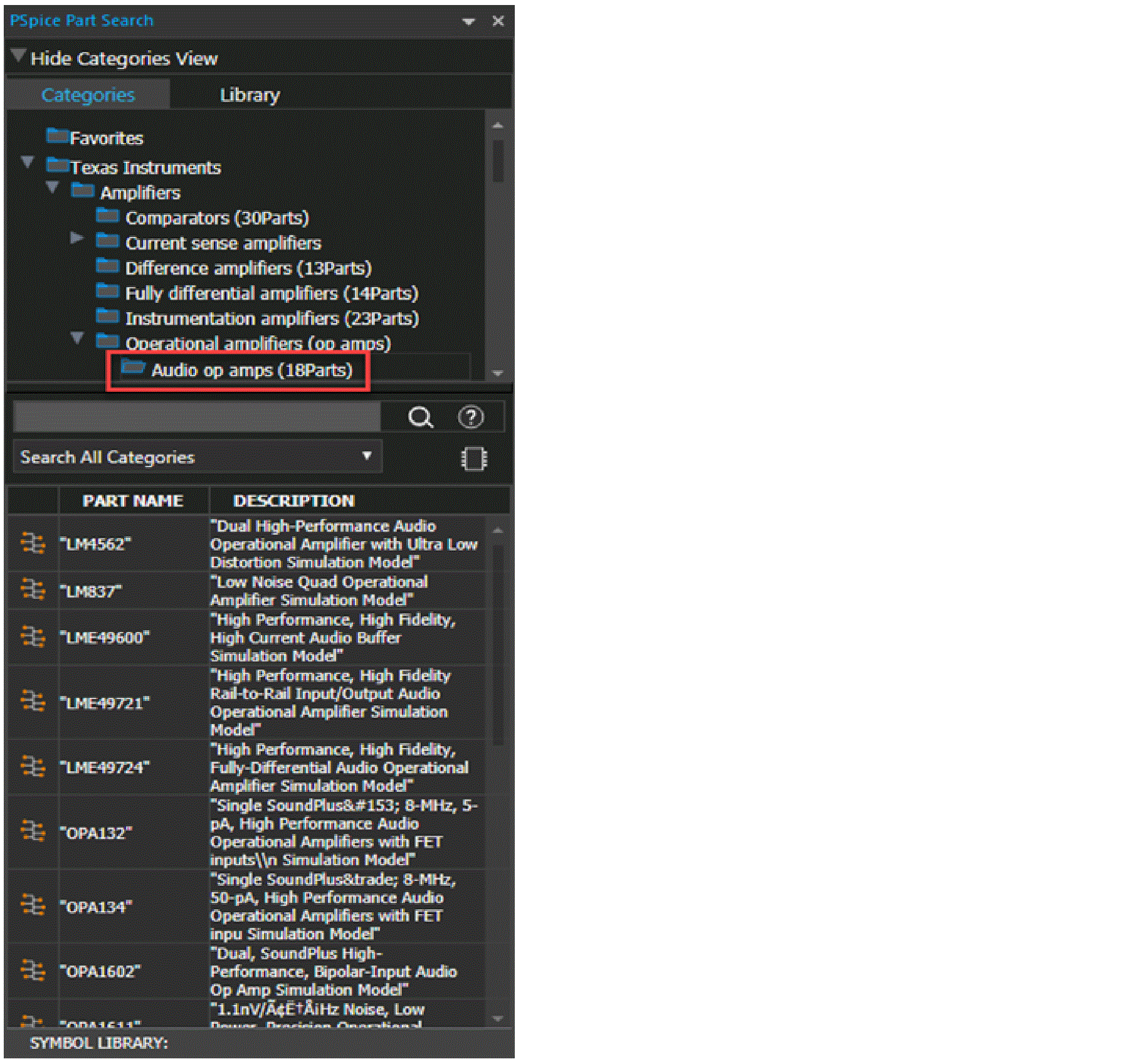
Task: Select the "LM837" part name
Action: [91, 591]
